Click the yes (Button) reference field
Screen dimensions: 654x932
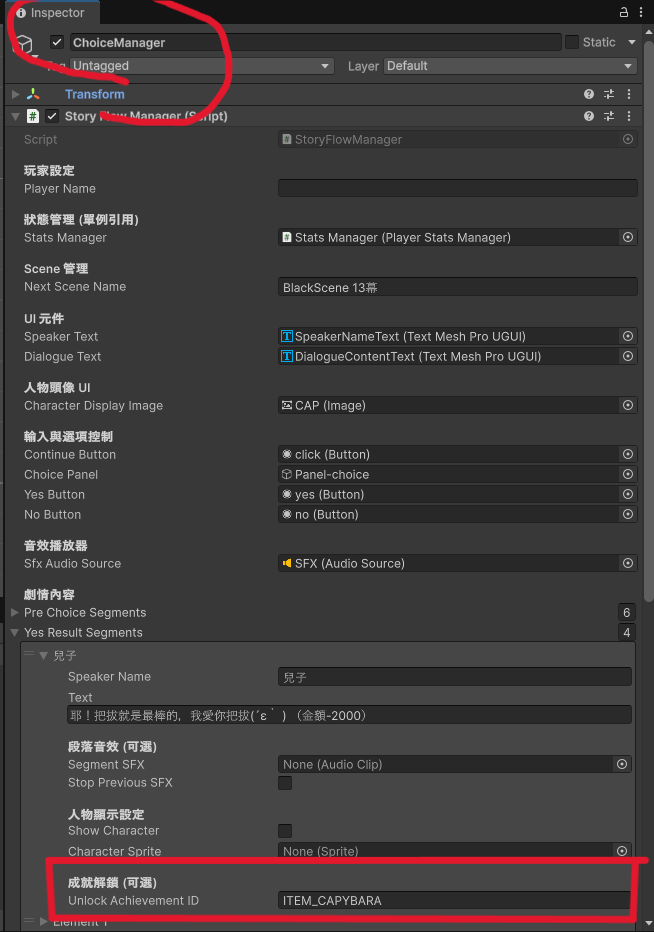click(x=449, y=494)
